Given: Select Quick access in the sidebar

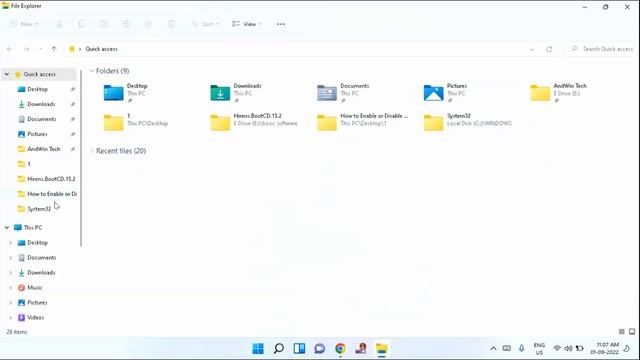Looking at the screenshot, I should pyautogui.click(x=40, y=74).
